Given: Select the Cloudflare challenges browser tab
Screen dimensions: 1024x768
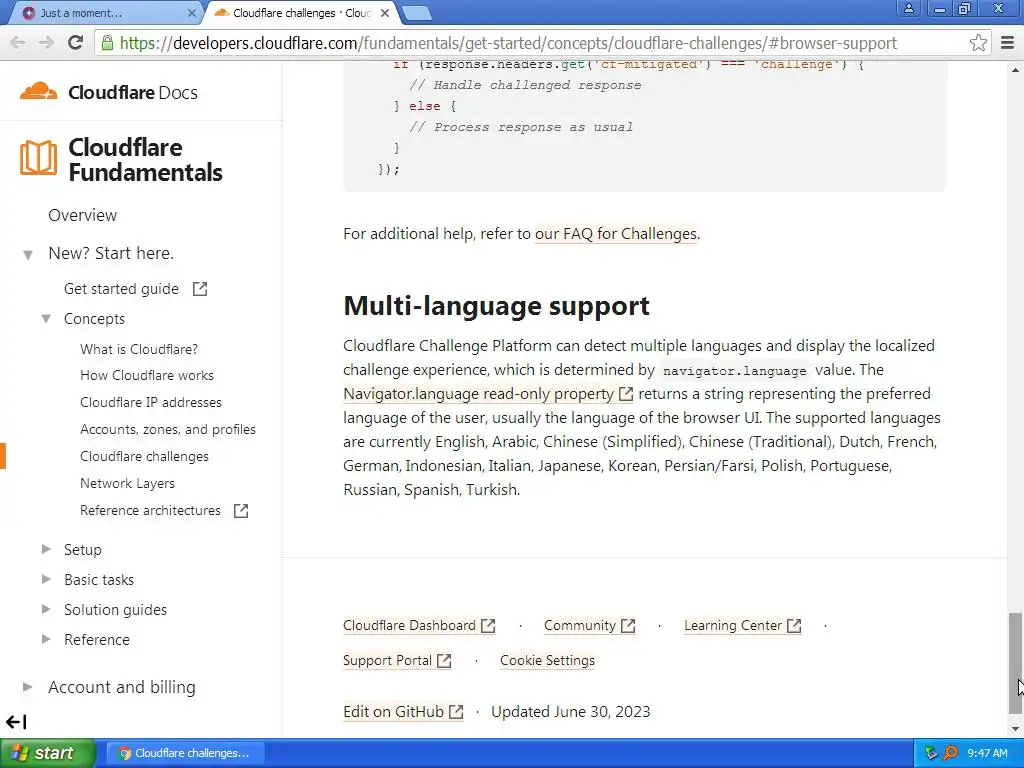Looking at the screenshot, I should pyautogui.click(x=302, y=13).
